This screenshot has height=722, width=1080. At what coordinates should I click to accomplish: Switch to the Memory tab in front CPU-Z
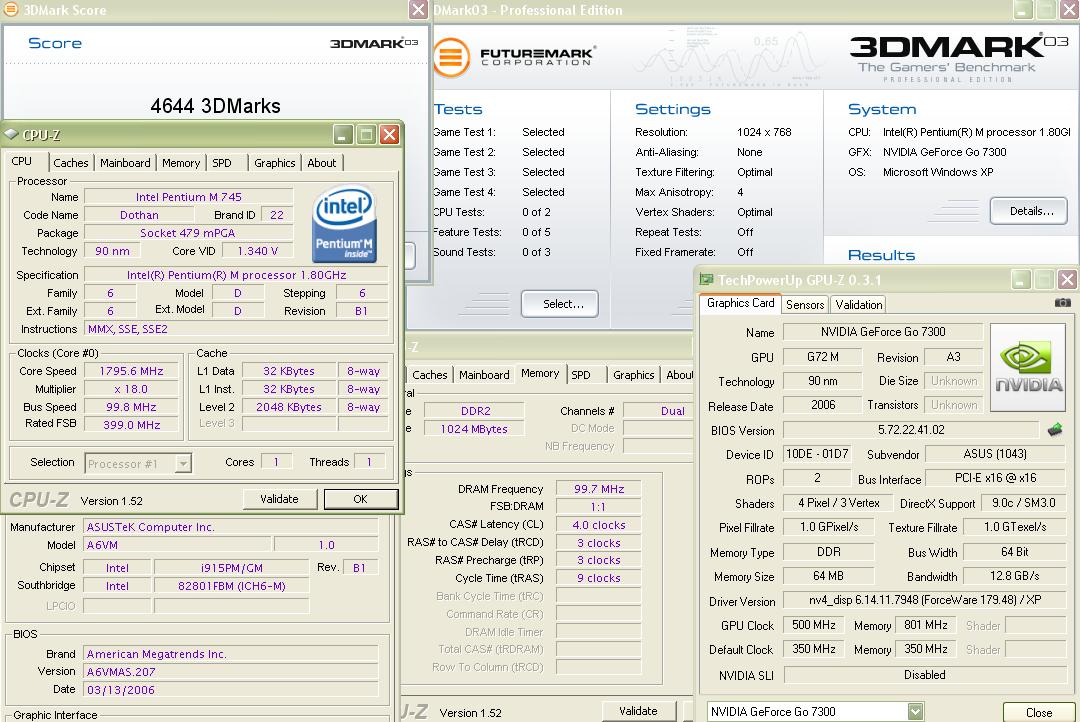pos(181,163)
